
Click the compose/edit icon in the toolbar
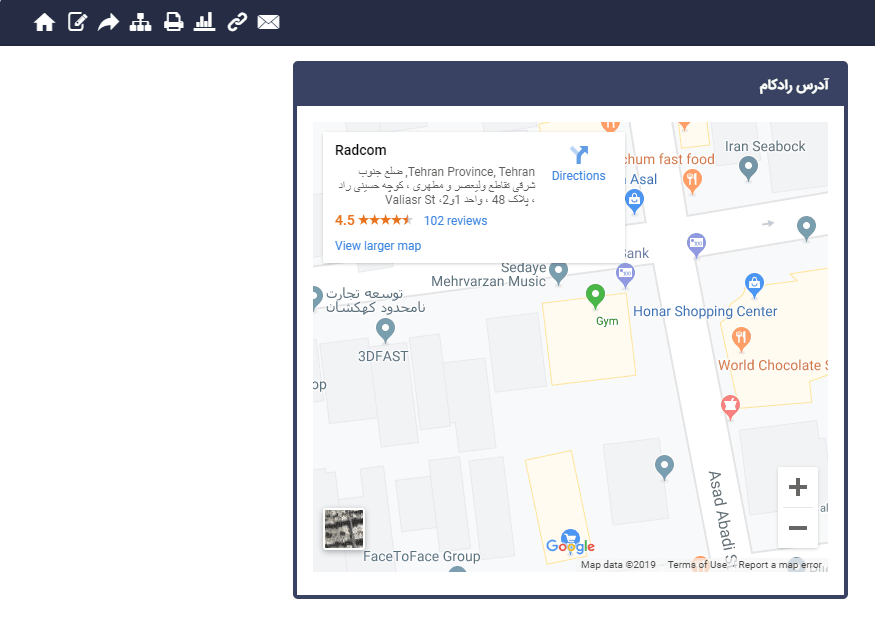pyautogui.click(x=76, y=21)
